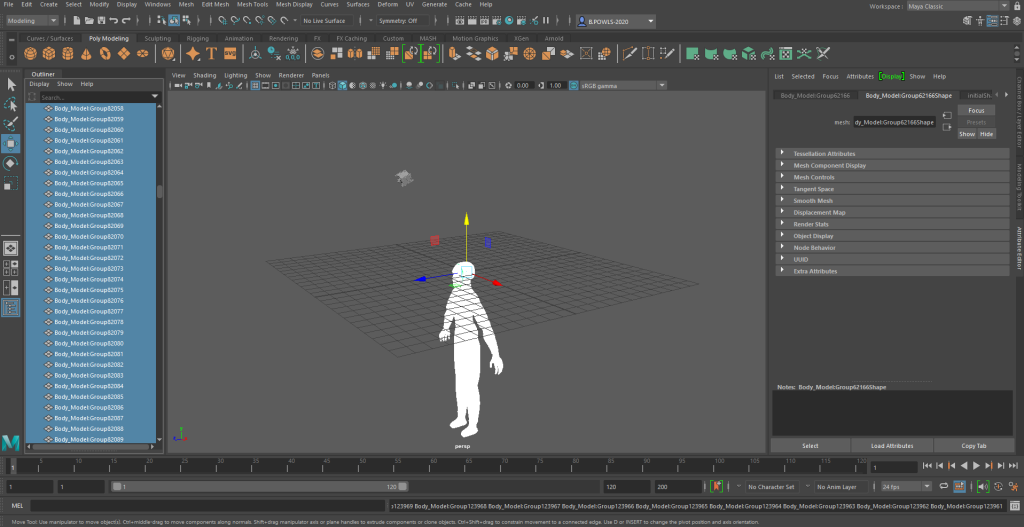The width and height of the screenshot is (1024, 527).
Task: Click the Load Attributes button
Action: [892, 445]
